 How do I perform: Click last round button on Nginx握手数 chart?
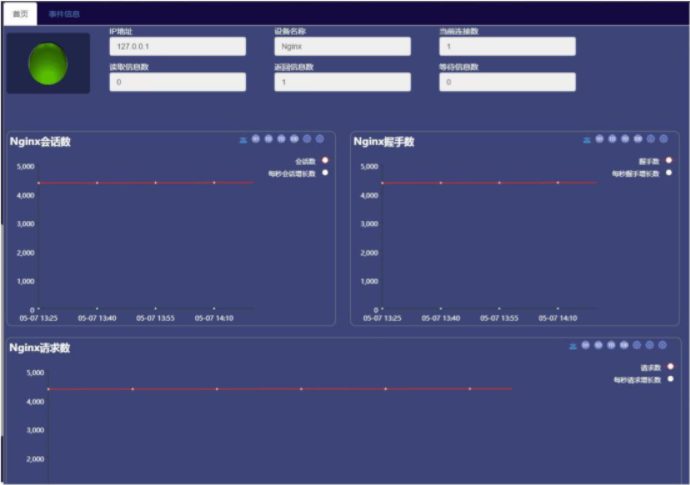coord(664,139)
